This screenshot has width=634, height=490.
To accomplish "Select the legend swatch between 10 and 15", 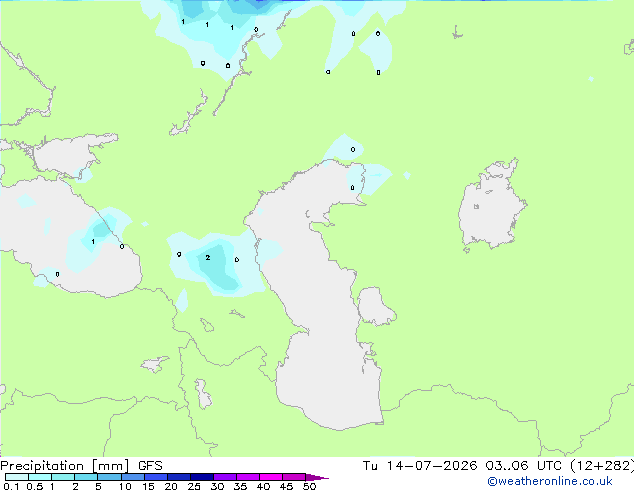I will pyautogui.click(x=132, y=477).
